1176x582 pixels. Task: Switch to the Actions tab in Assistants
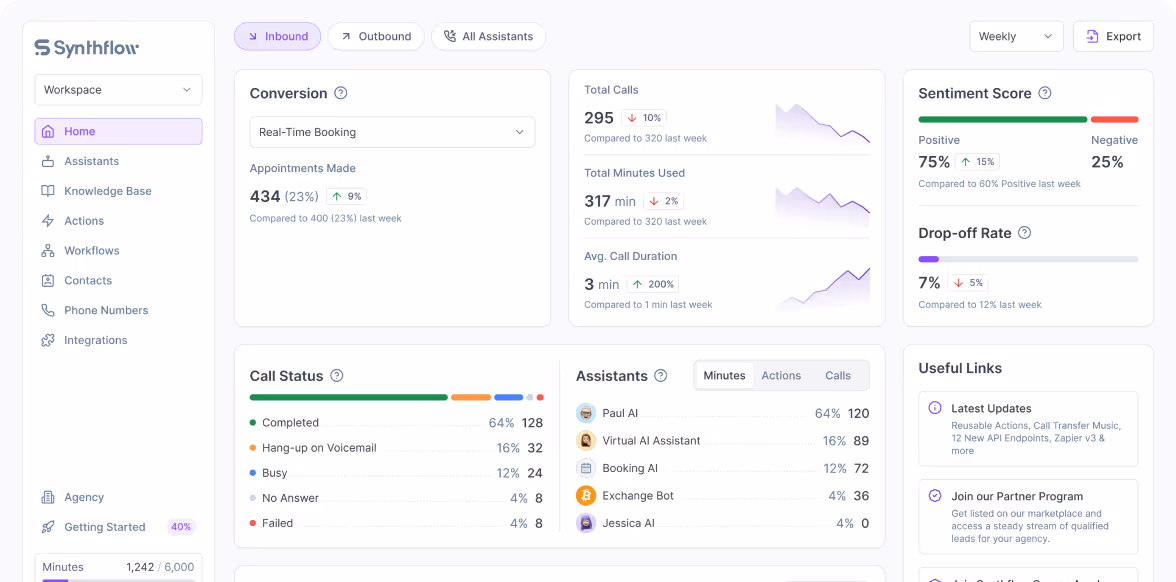(782, 376)
